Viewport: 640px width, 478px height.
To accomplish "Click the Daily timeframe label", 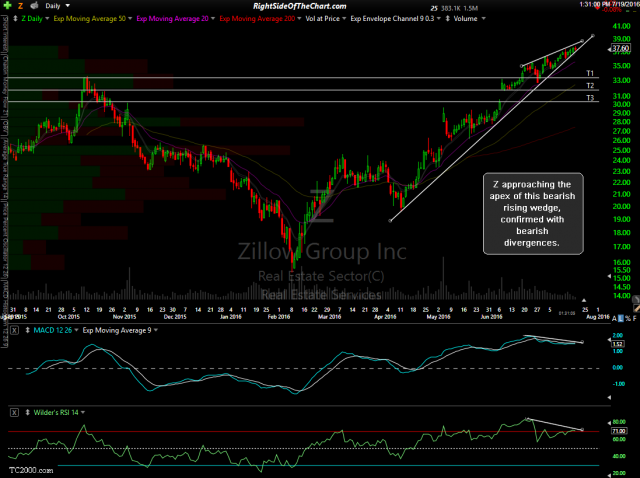I will [x=53, y=6].
